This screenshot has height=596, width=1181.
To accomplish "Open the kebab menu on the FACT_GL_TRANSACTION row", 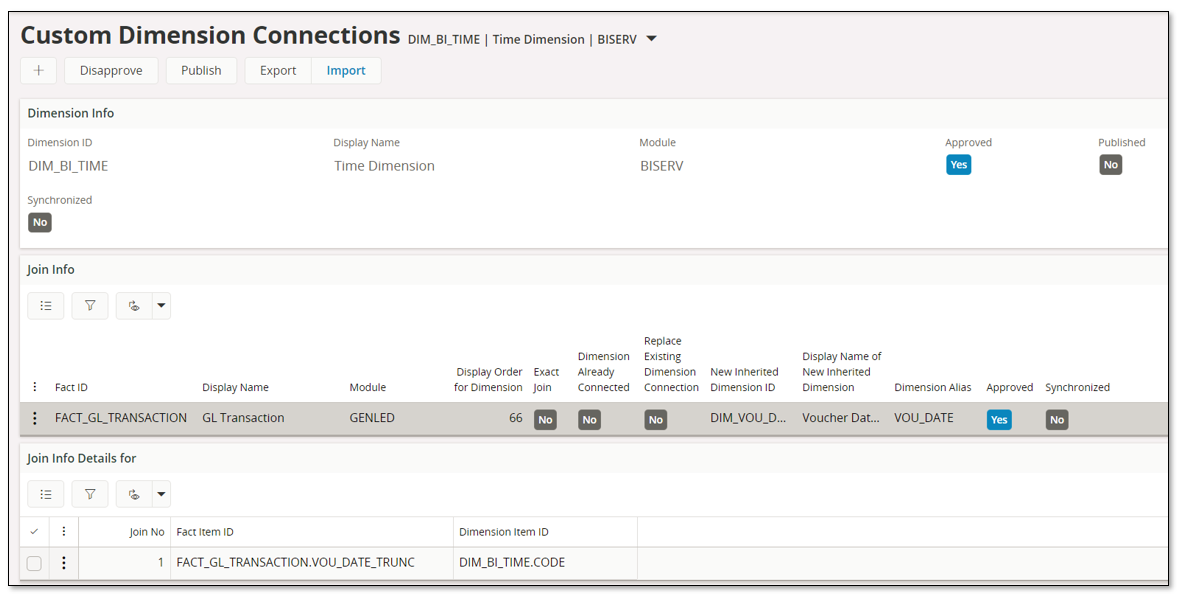I will (x=35, y=417).
